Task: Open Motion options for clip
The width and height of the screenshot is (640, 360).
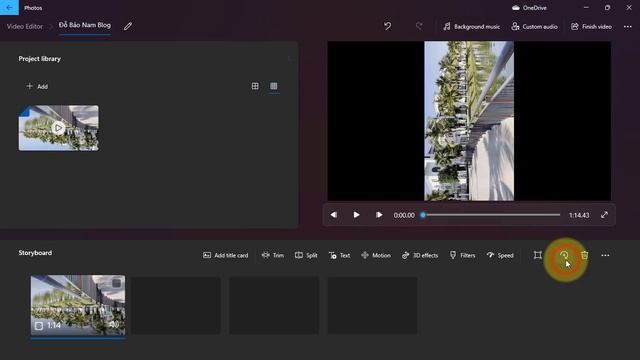Action: (376, 256)
